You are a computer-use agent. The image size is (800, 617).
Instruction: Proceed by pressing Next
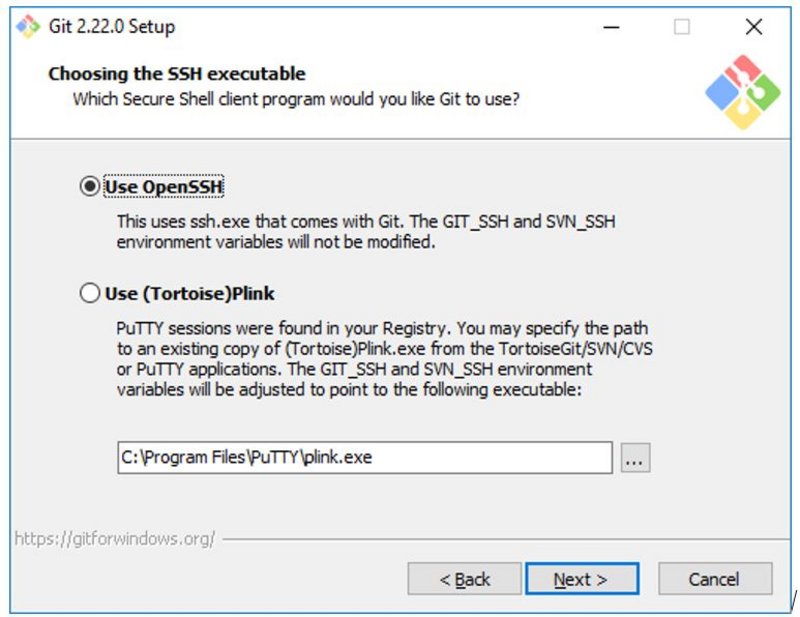(x=581, y=579)
